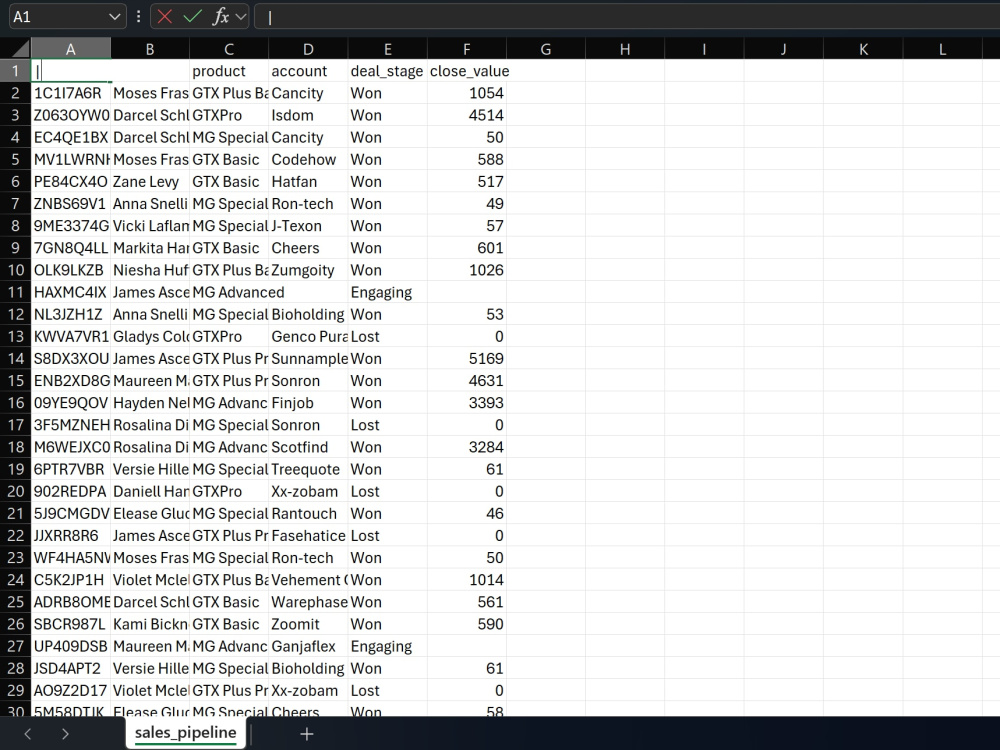Screen dimensions: 1000x750
Task: Click the 'close_value' header cell
Action: tap(467, 71)
